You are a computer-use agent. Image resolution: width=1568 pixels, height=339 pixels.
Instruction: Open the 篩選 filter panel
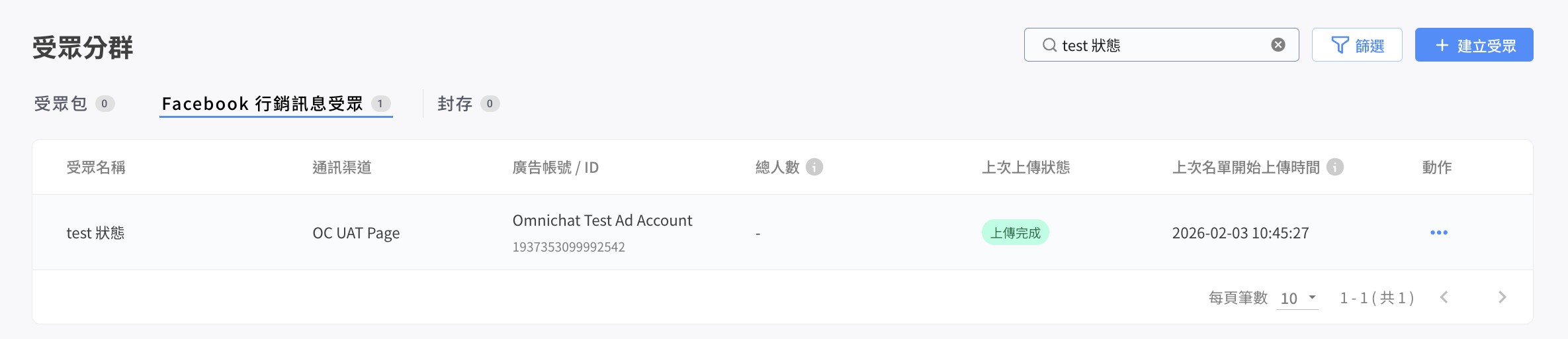click(1357, 45)
